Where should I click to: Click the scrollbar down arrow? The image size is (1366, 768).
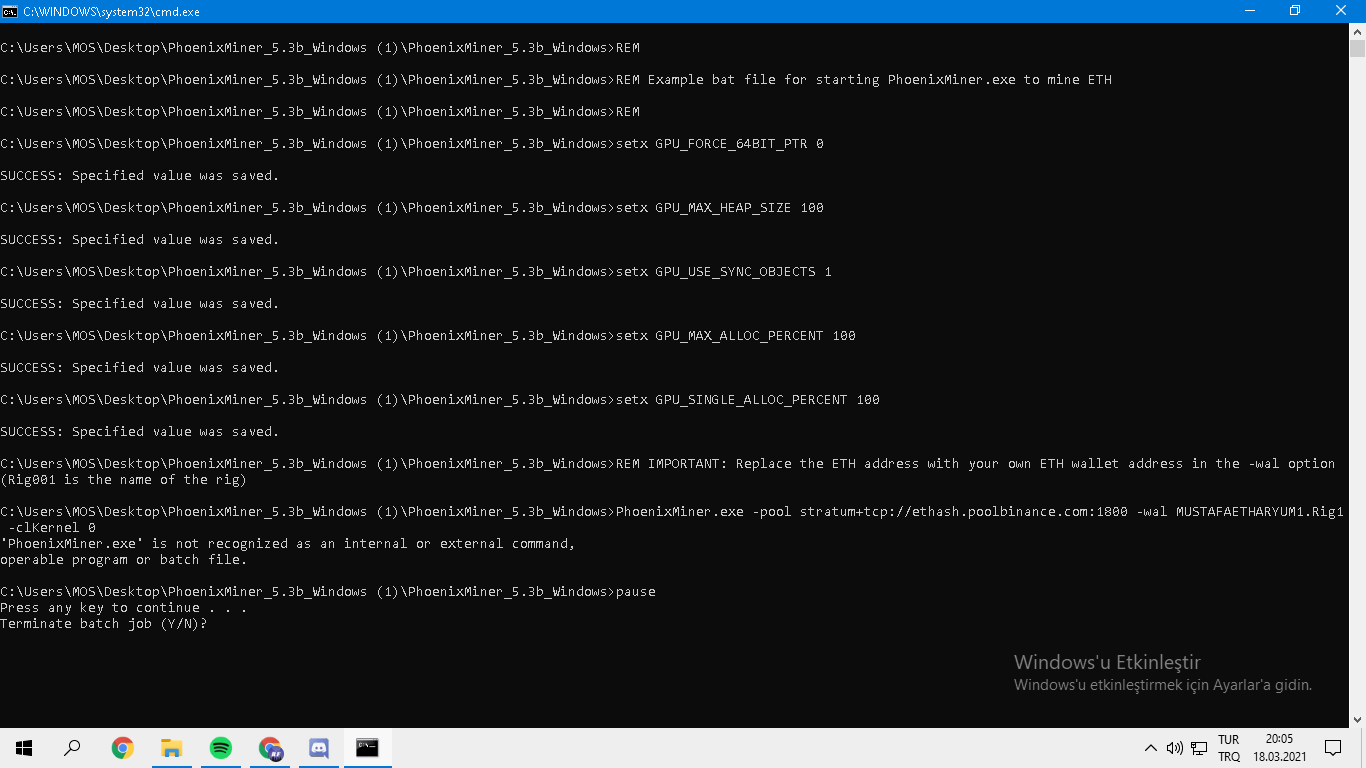(1357, 719)
